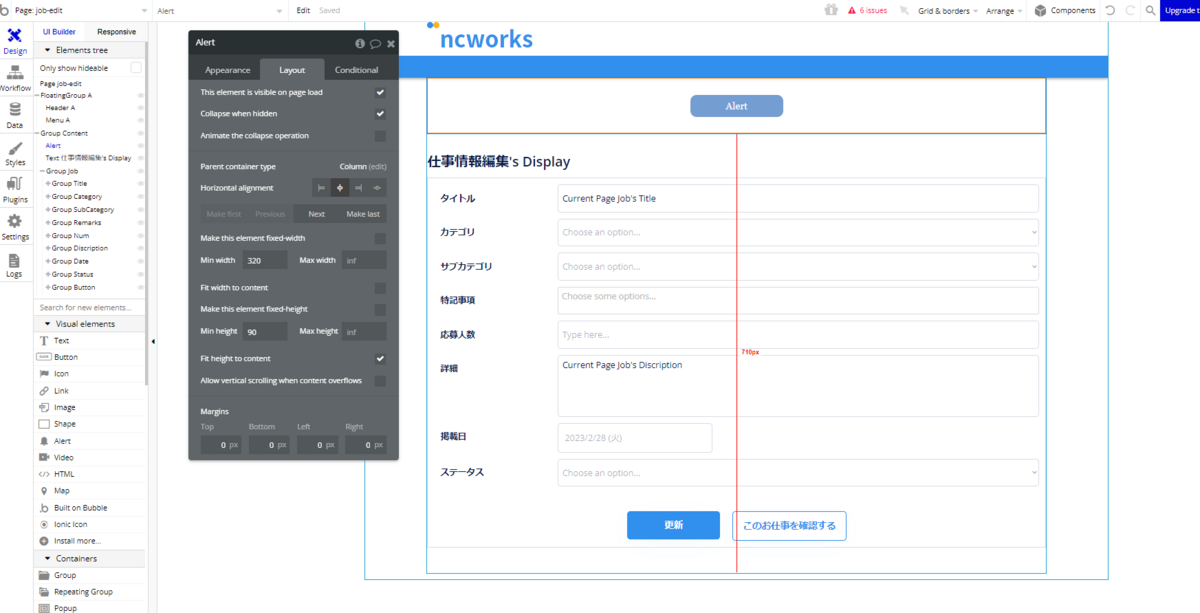Expand Group Title in elements tree
Screen dimensions: 1200x613
48,184
